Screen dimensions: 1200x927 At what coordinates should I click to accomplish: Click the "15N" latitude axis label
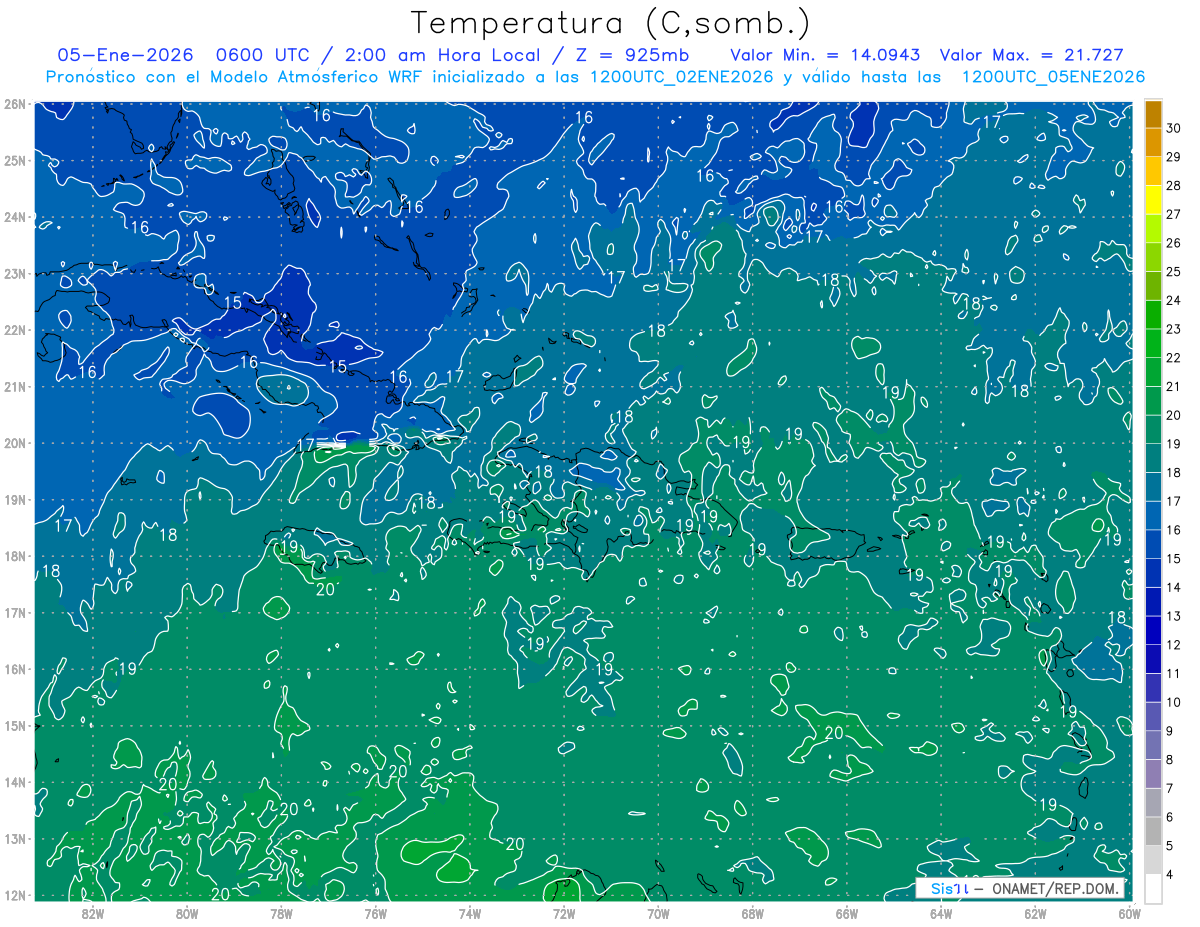14,726
